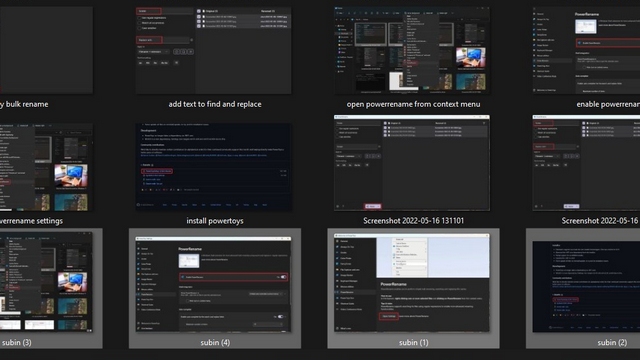Pick the subin (2) thumbnail
Screen dimensions: 640x360
[x=586, y=287]
